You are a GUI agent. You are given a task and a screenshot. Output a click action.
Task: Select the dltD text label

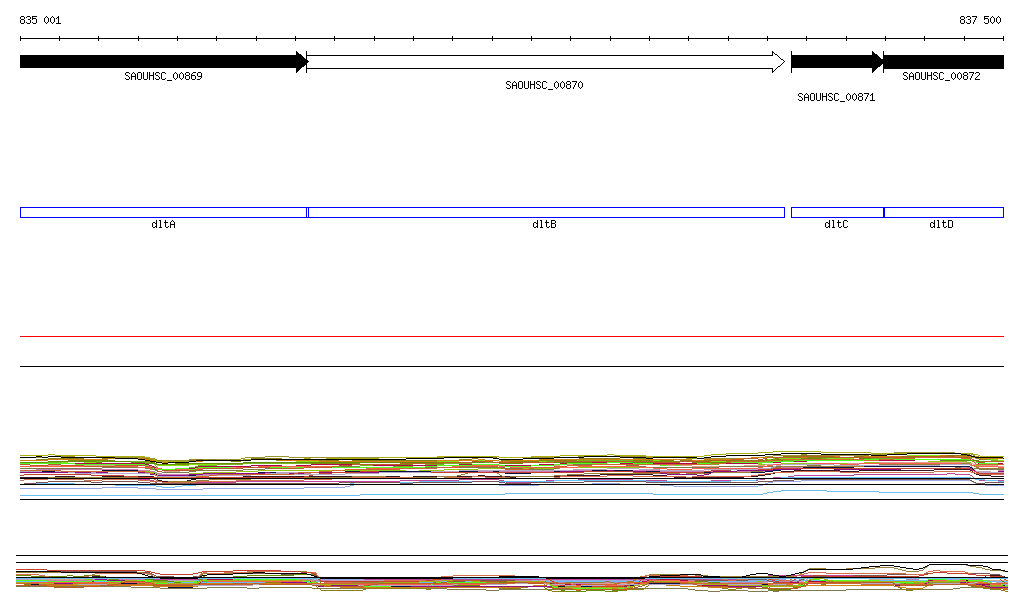(x=941, y=225)
